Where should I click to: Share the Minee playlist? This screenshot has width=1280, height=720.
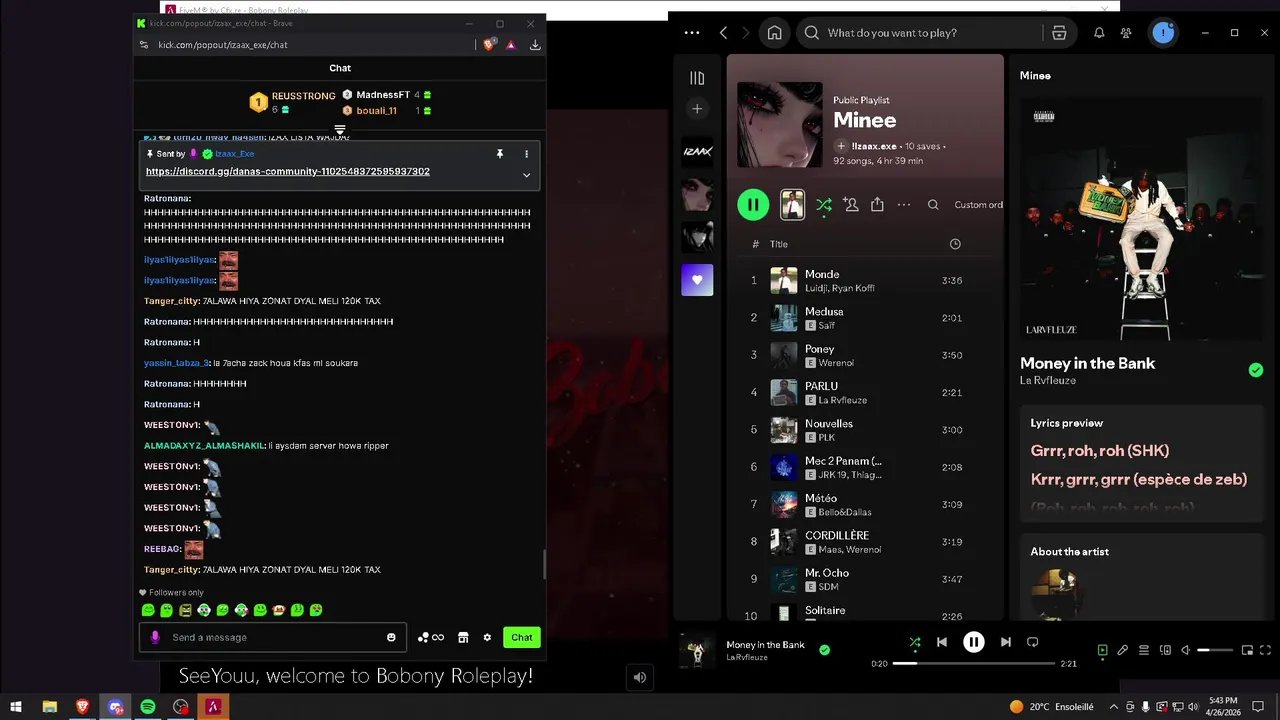click(x=877, y=205)
